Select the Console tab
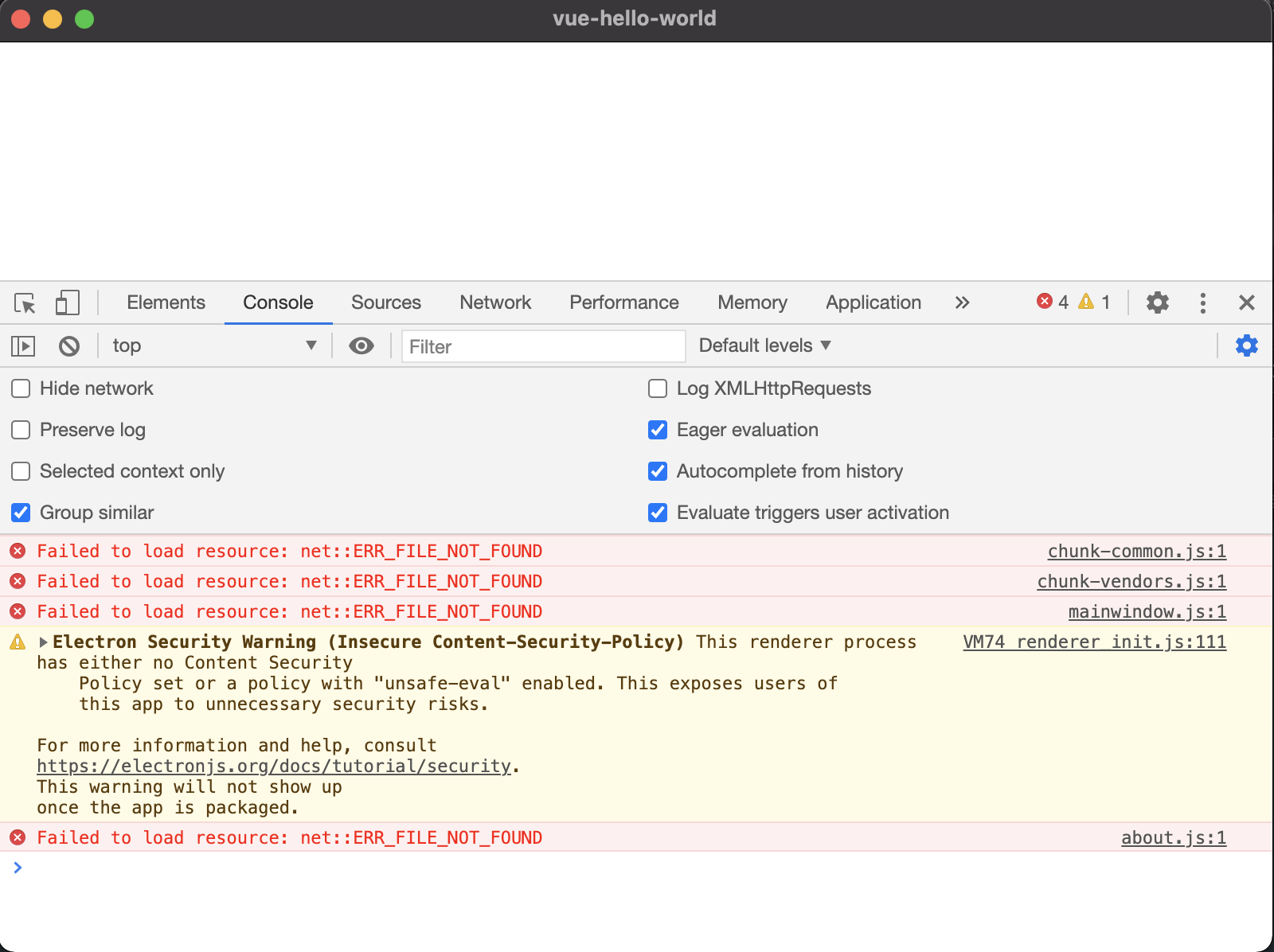Screen dimensions: 1274x952 (x=278, y=302)
